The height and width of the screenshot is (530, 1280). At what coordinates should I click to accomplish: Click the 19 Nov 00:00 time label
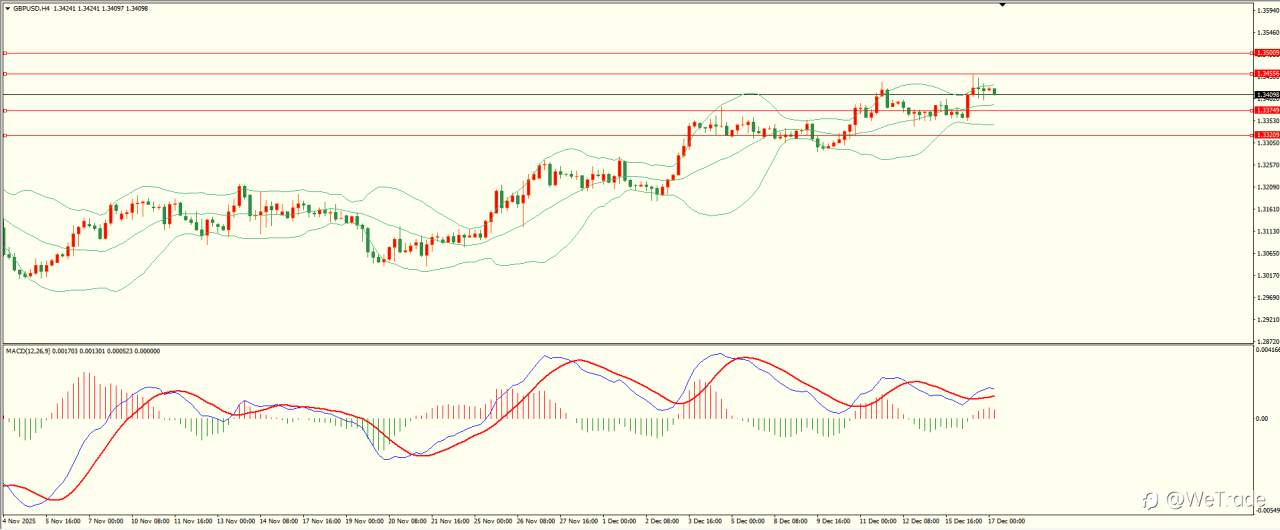(x=363, y=521)
